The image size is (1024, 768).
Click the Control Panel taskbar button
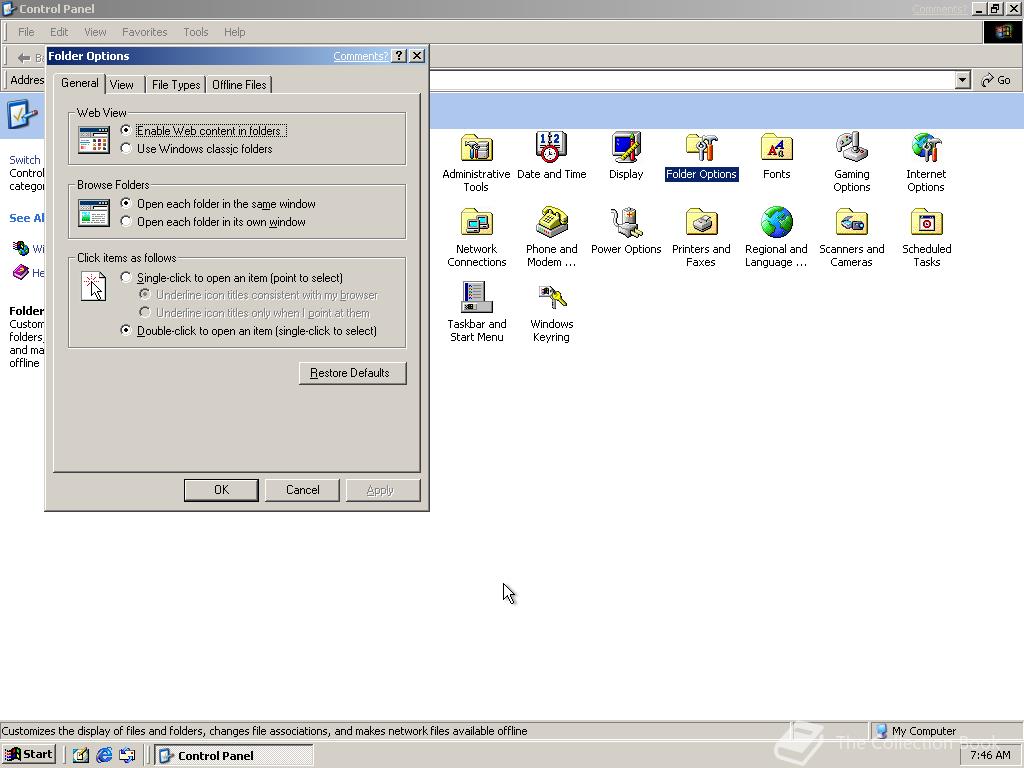click(234, 756)
